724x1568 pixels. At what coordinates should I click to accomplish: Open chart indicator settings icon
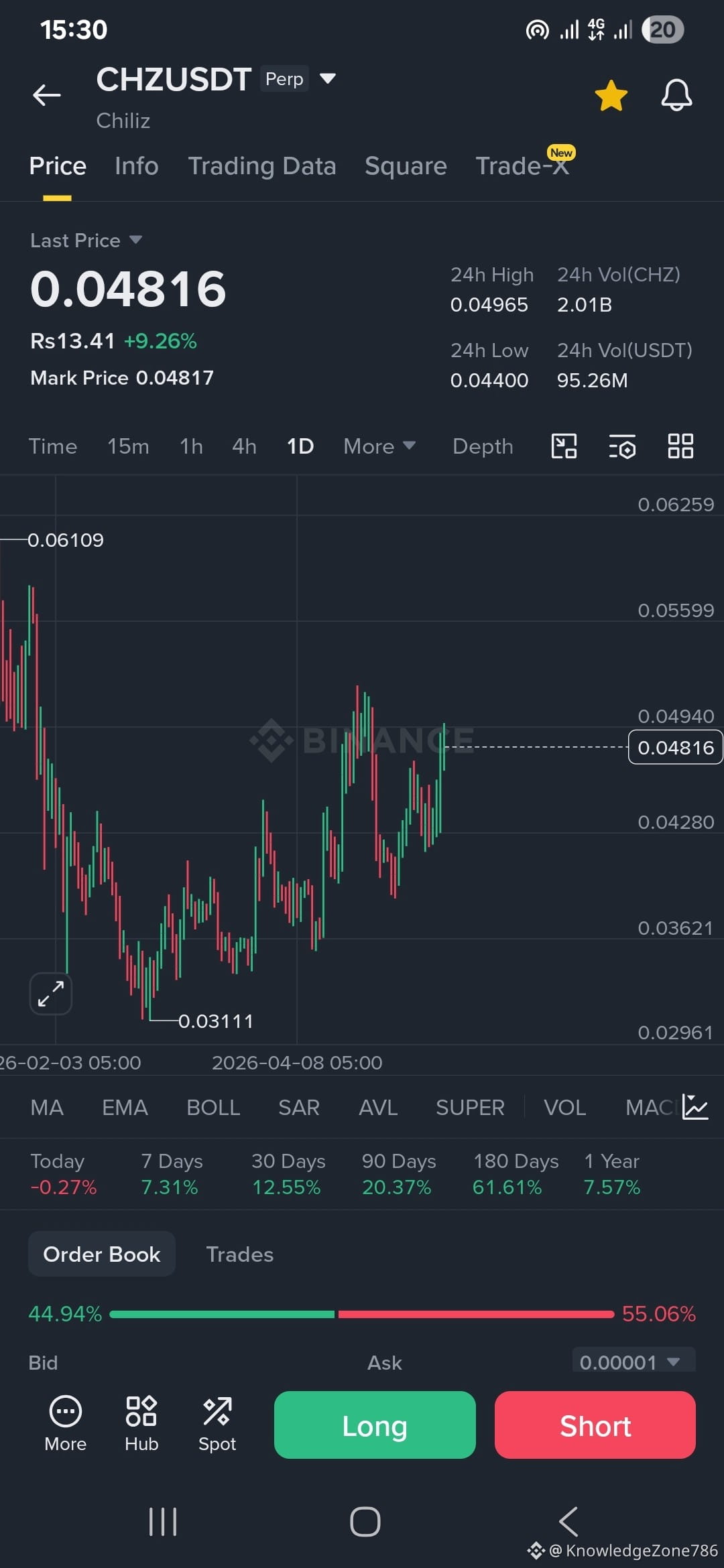[x=622, y=446]
